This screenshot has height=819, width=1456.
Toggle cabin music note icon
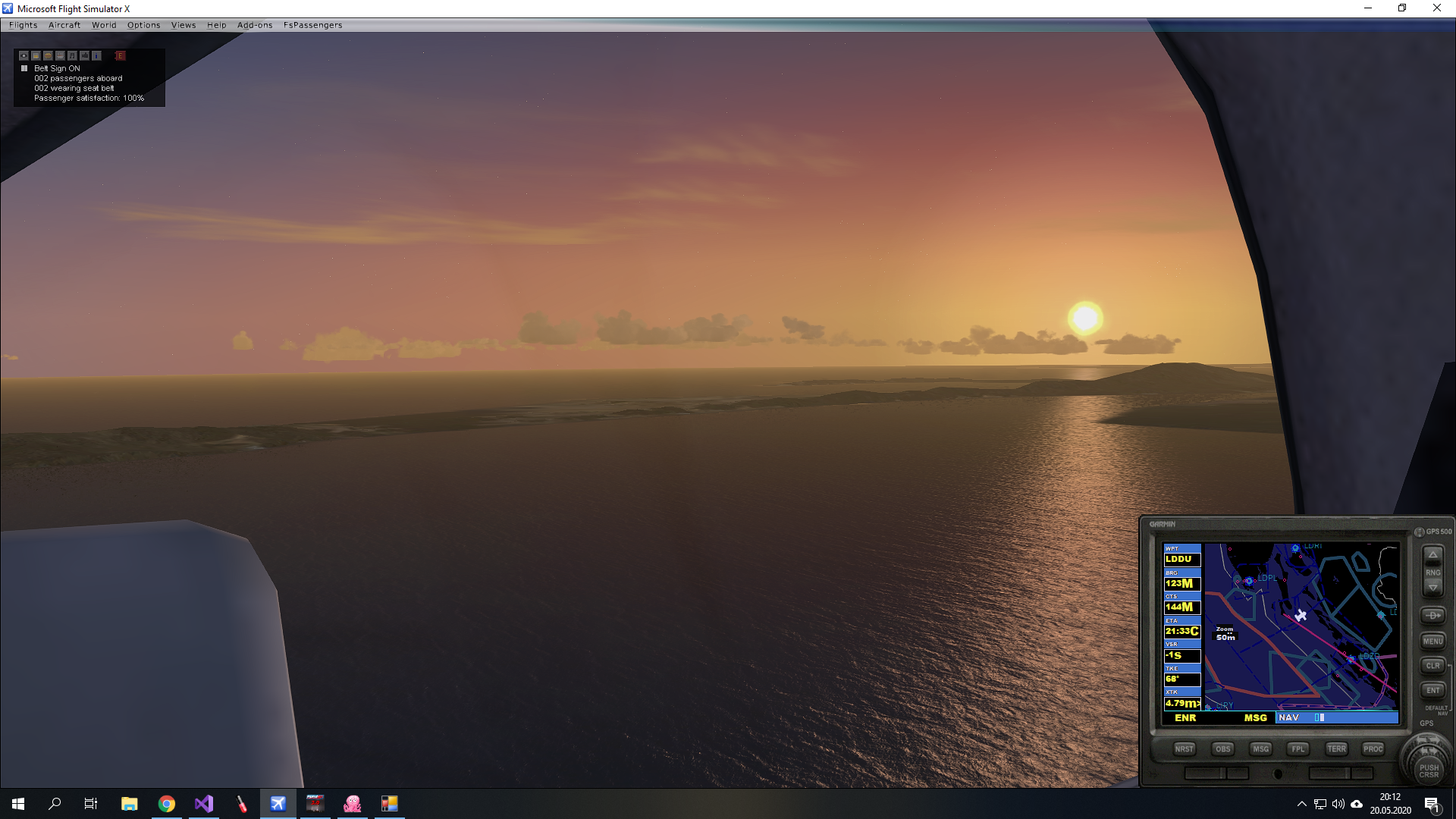(72, 55)
